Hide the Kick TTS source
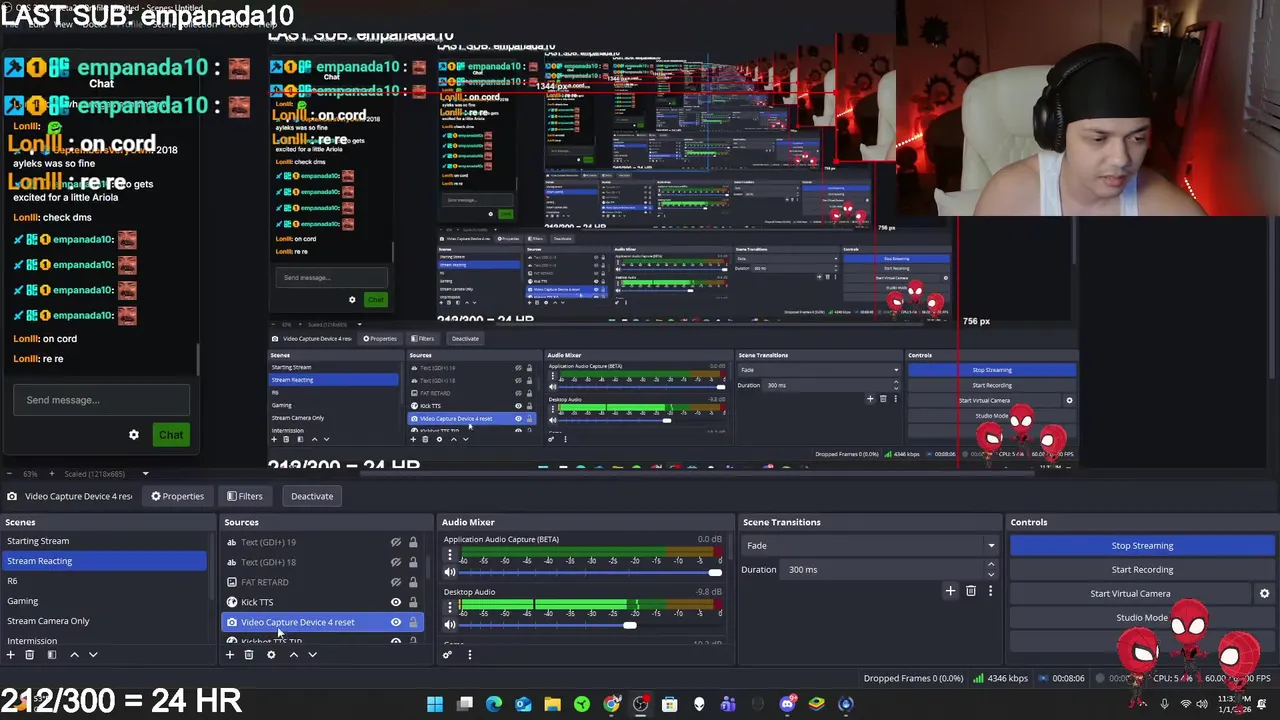The width and height of the screenshot is (1280, 720). click(396, 602)
